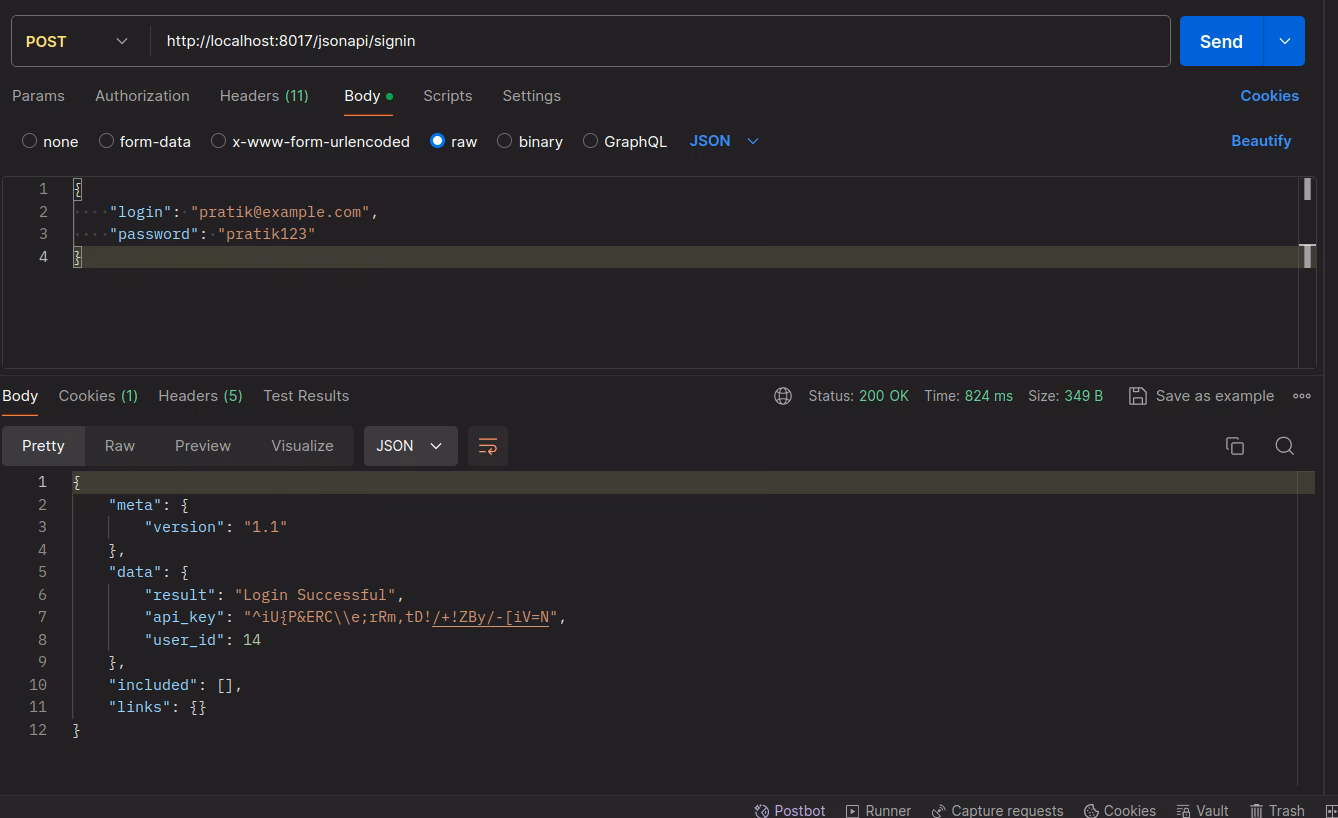Open the request Params tab
The image size is (1338, 818).
tap(38, 96)
